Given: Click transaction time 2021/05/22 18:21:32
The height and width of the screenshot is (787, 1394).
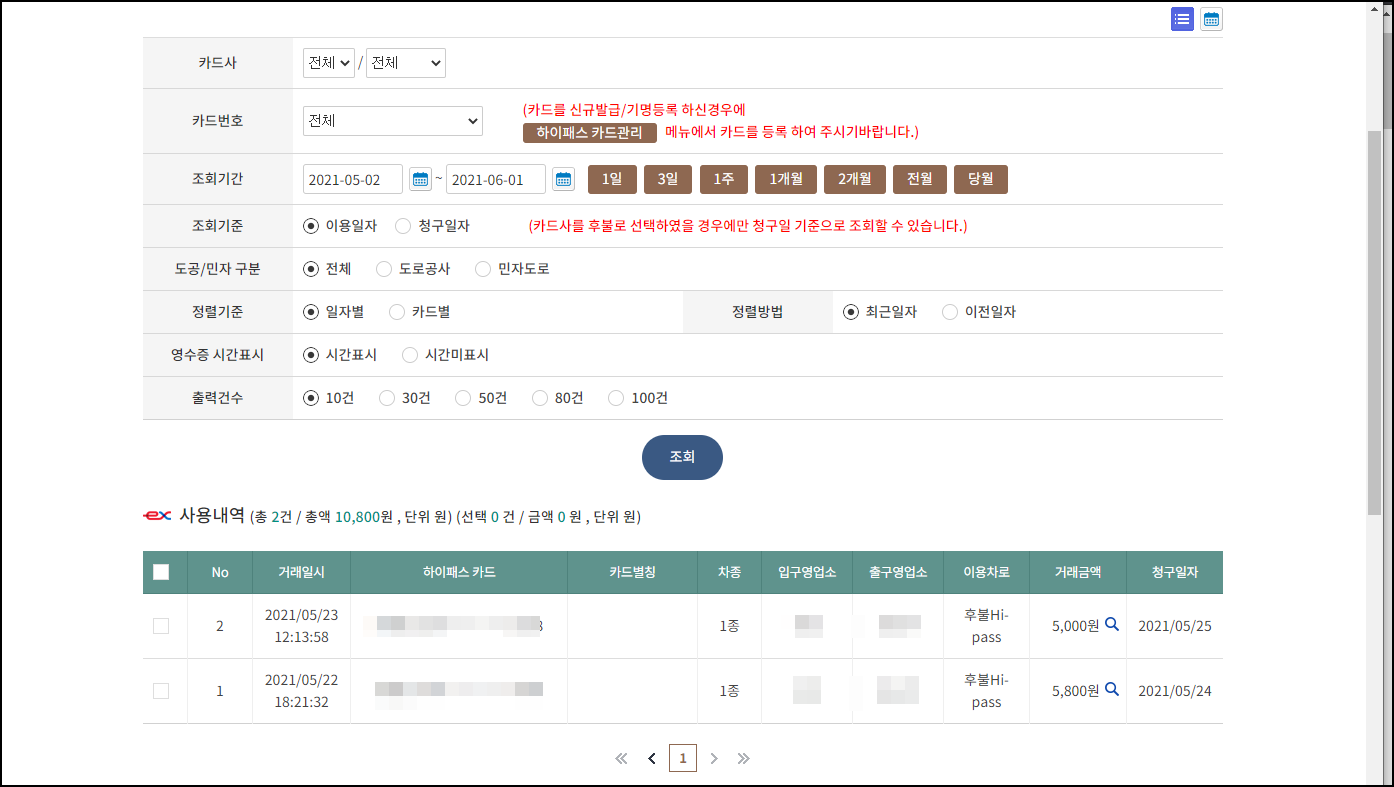Looking at the screenshot, I should [301, 691].
